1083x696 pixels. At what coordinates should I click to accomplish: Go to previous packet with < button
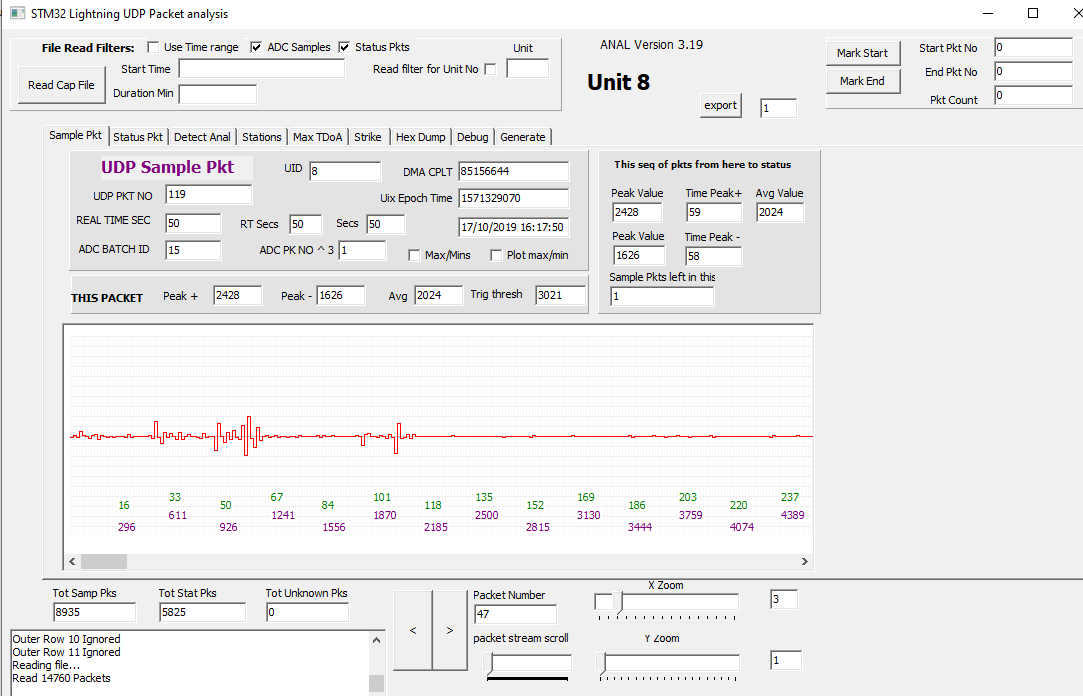[413, 630]
